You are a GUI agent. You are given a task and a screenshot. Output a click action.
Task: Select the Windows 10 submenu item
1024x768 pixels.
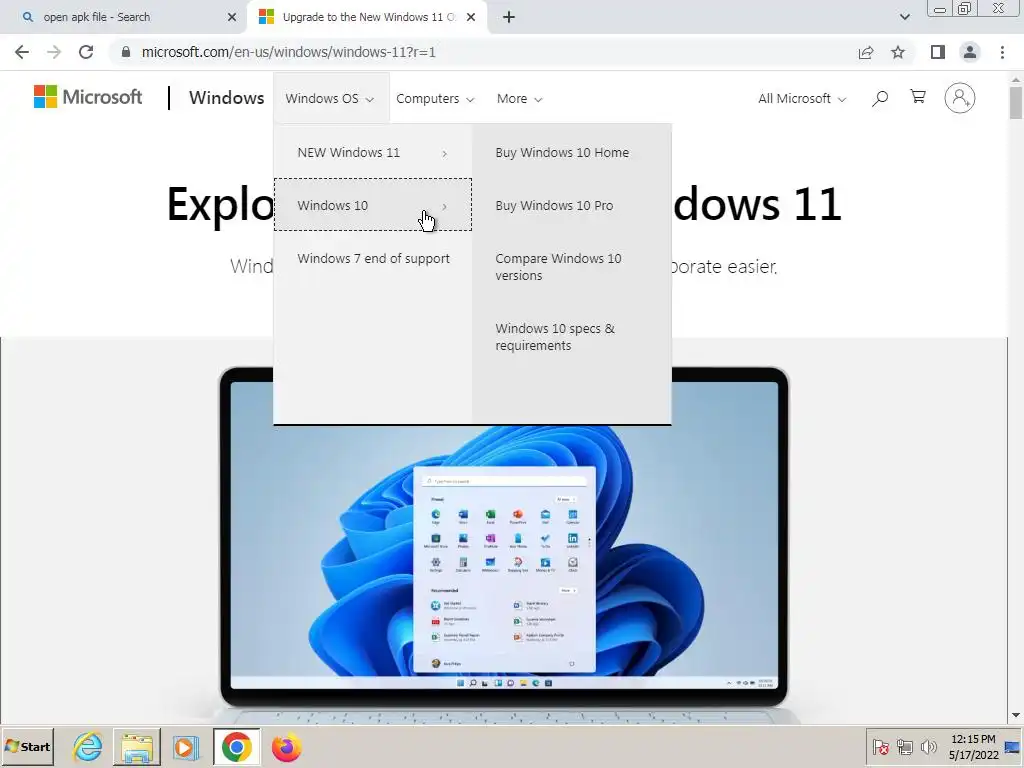click(372, 205)
